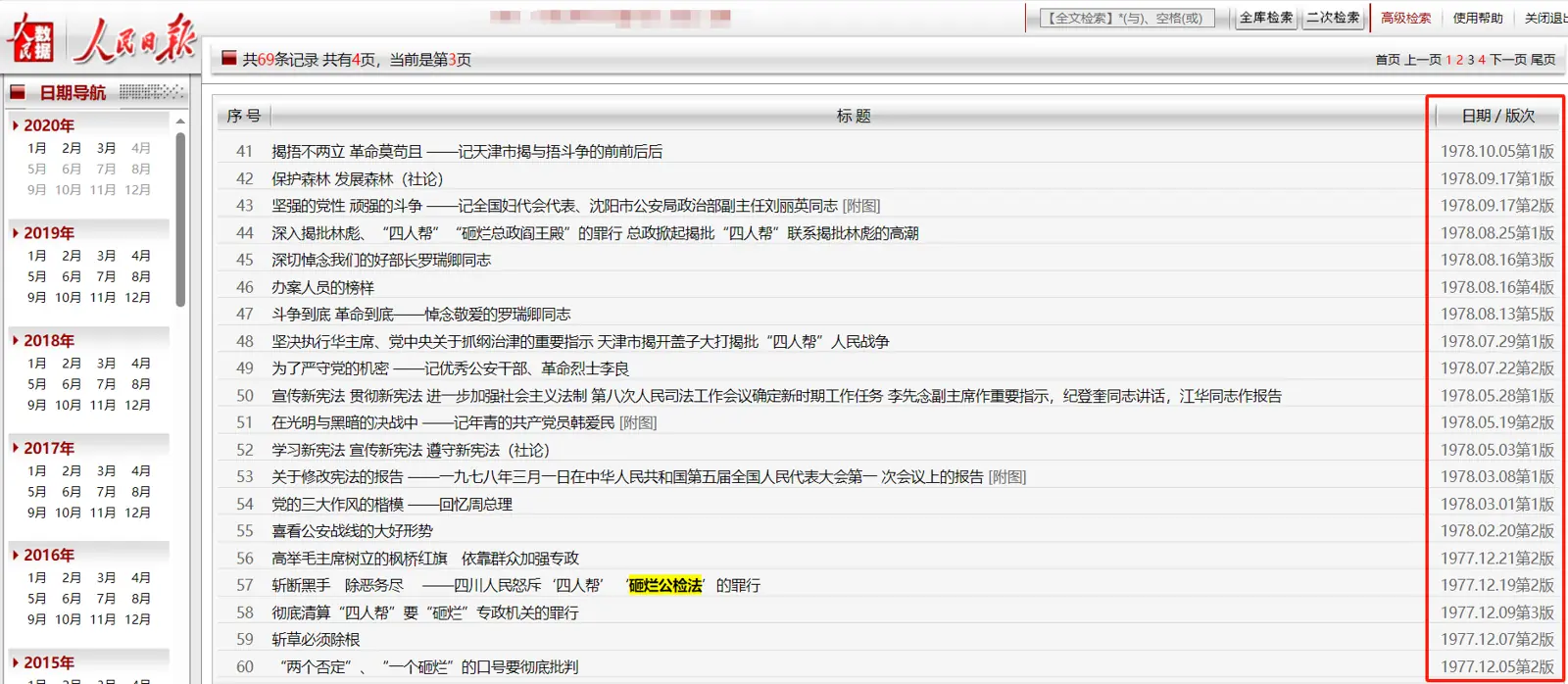Select 1月 under 2020年

coord(37,148)
